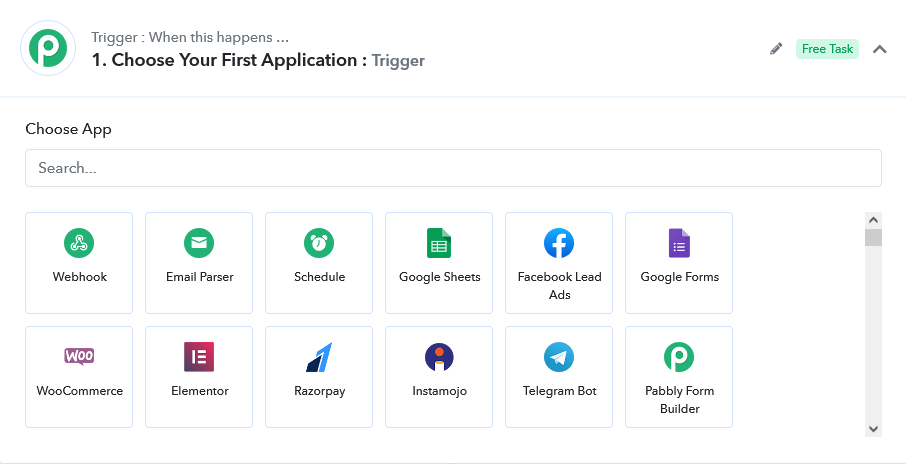The image size is (906, 464).
Task: Click the Email Parser label text
Action: [x=199, y=277]
